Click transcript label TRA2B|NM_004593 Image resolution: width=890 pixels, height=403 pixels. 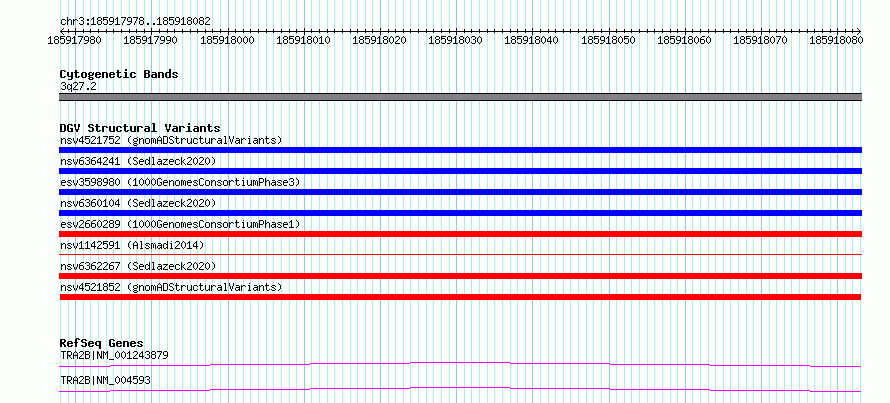105,380
